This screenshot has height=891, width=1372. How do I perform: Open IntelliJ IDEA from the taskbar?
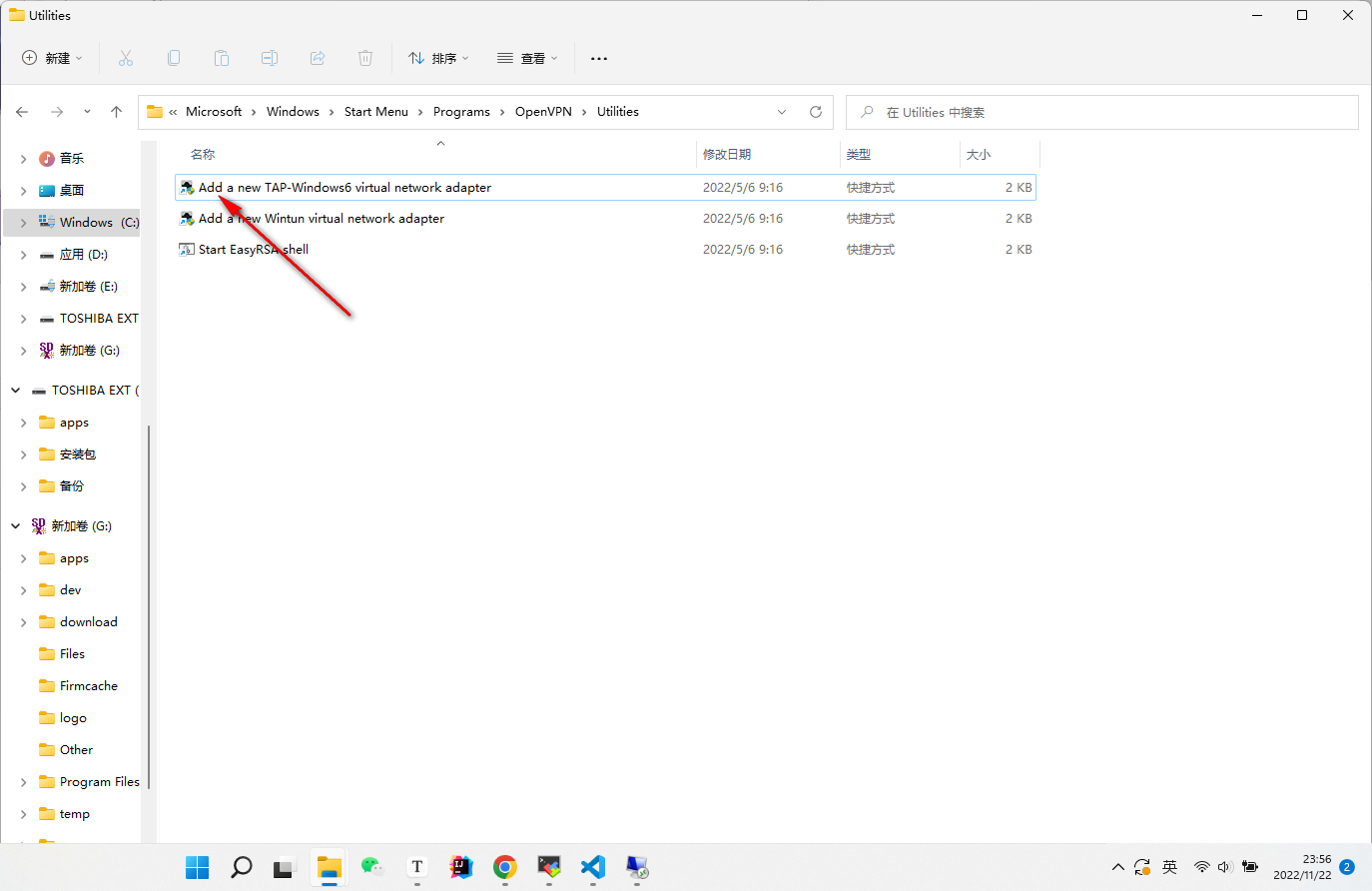pos(461,867)
